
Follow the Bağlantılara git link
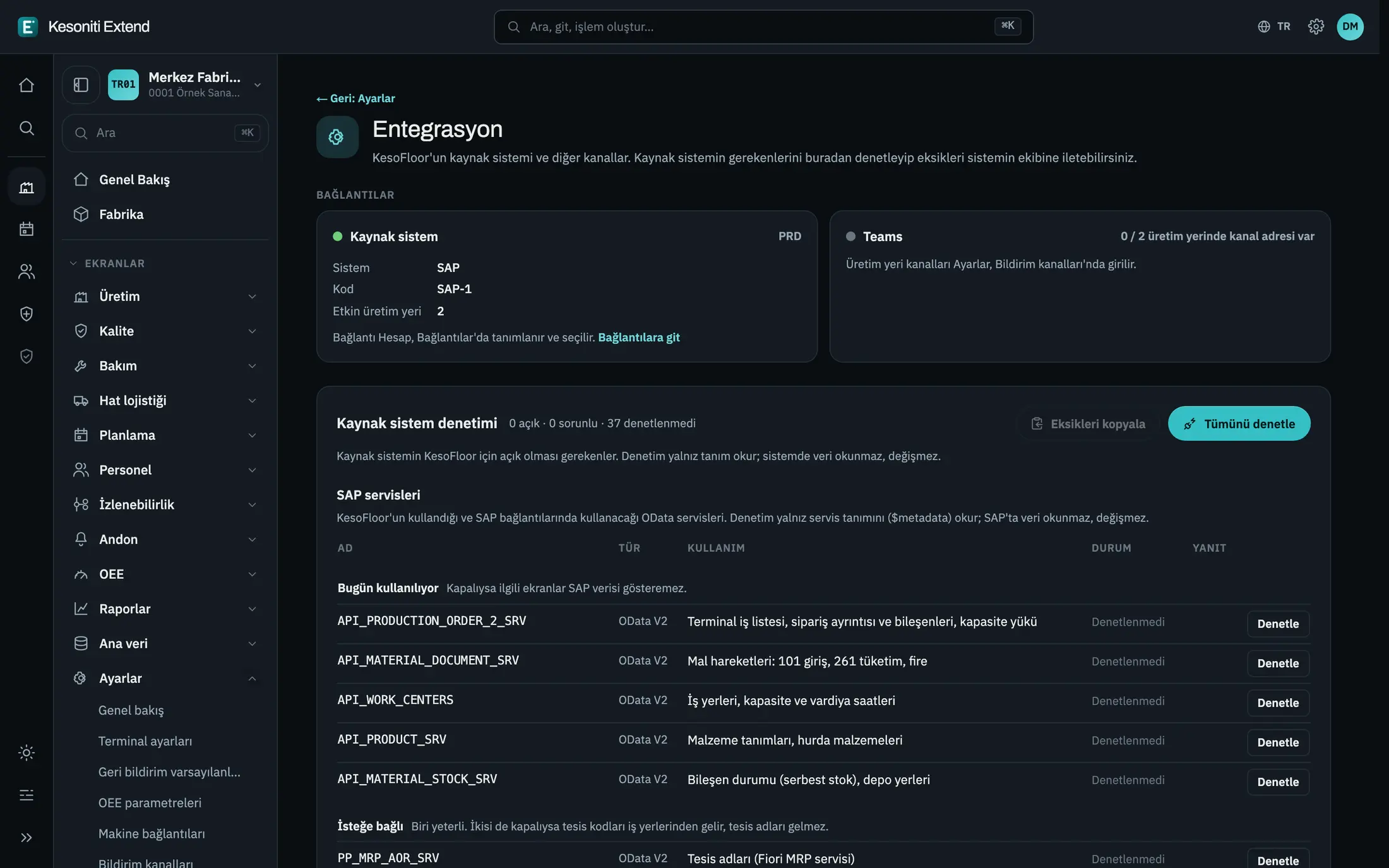pyautogui.click(x=639, y=337)
